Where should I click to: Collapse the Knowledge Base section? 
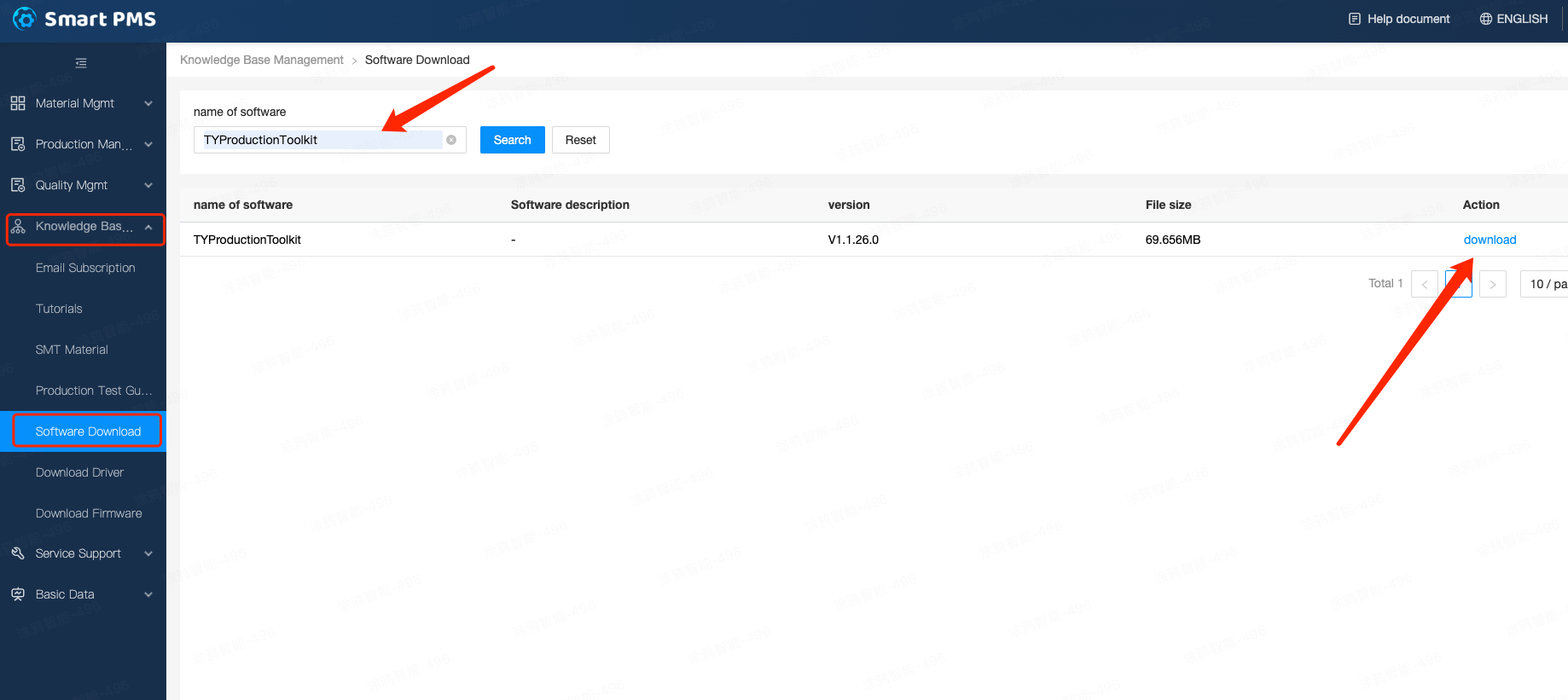148,227
